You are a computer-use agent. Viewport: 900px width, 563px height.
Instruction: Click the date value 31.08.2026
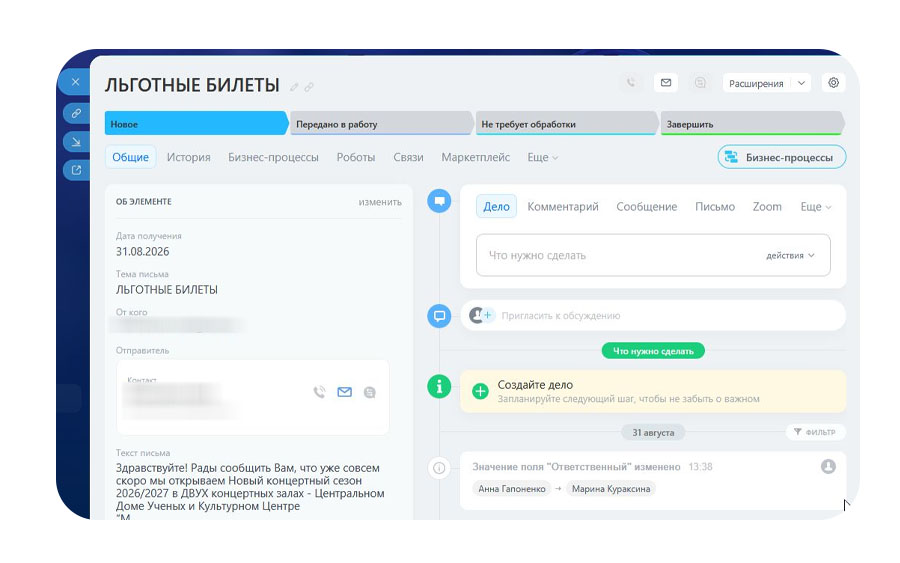(142, 251)
